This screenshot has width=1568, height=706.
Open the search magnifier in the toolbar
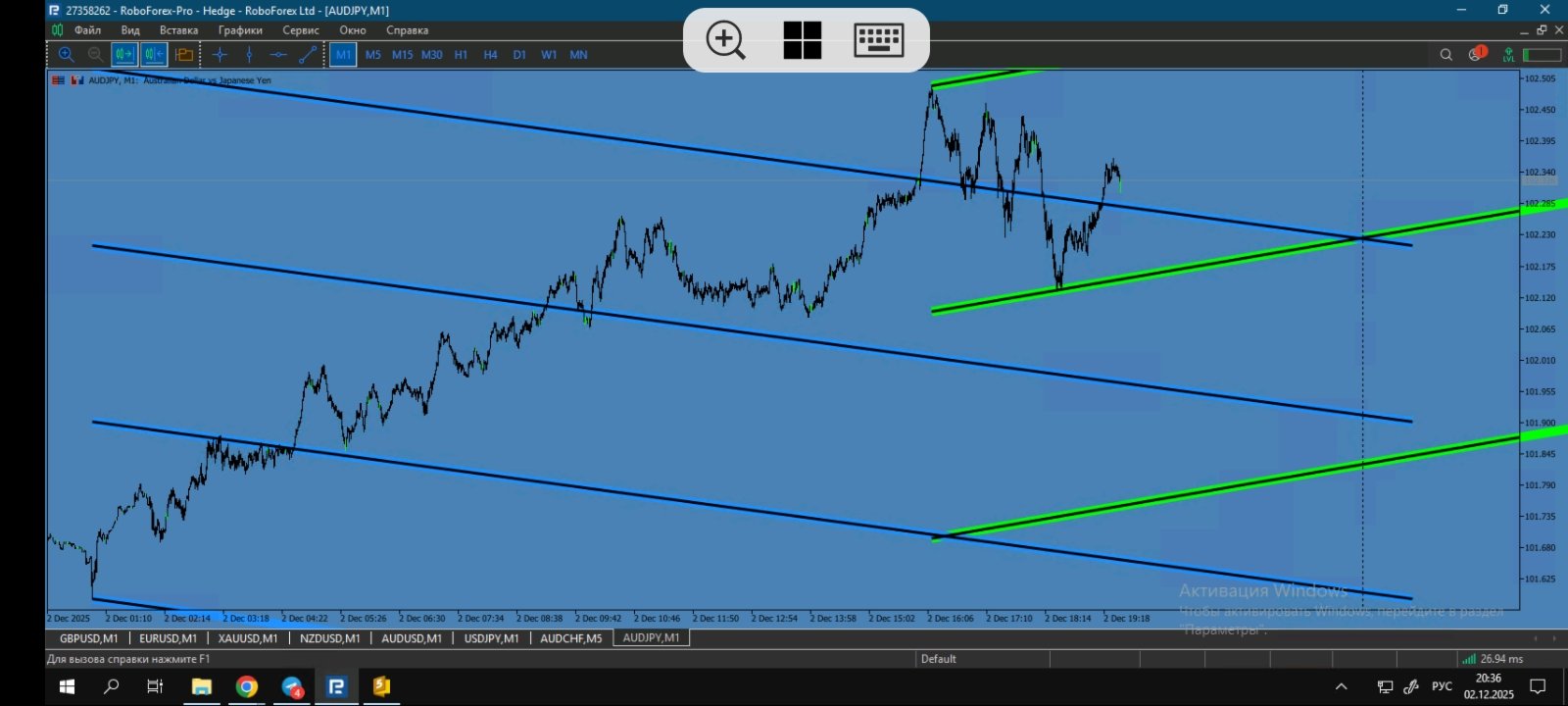(1445, 55)
